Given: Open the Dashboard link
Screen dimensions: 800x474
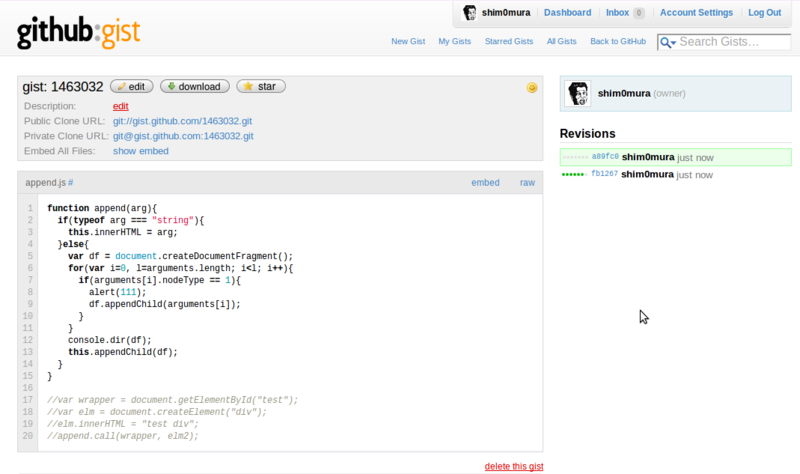Looking at the screenshot, I should pyautogui.click(x=567, y=13).
